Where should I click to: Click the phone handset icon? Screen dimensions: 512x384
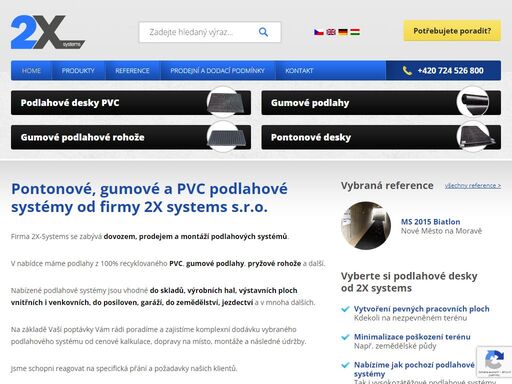(407, 71)
